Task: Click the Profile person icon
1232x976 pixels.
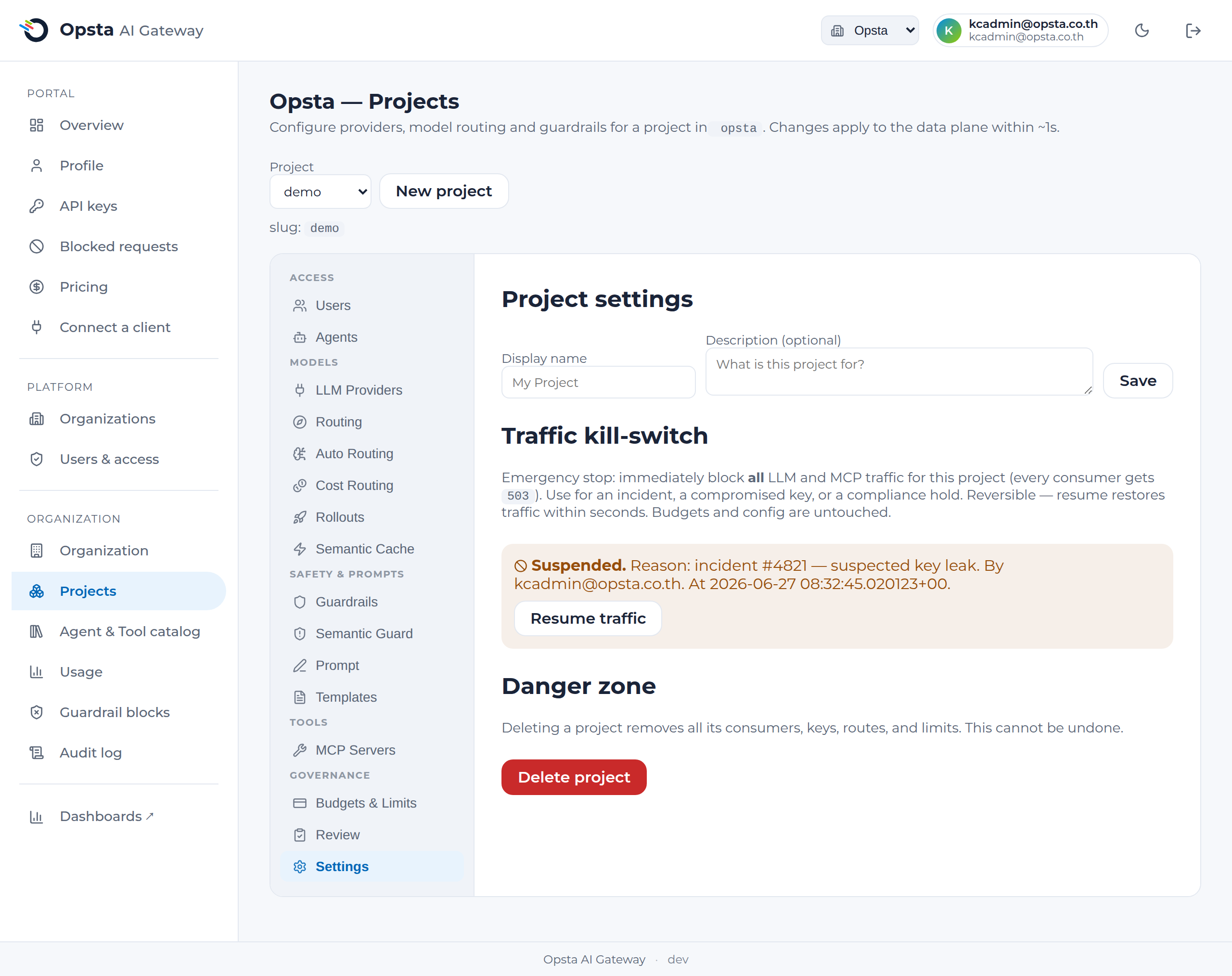Action: point(37,166)
